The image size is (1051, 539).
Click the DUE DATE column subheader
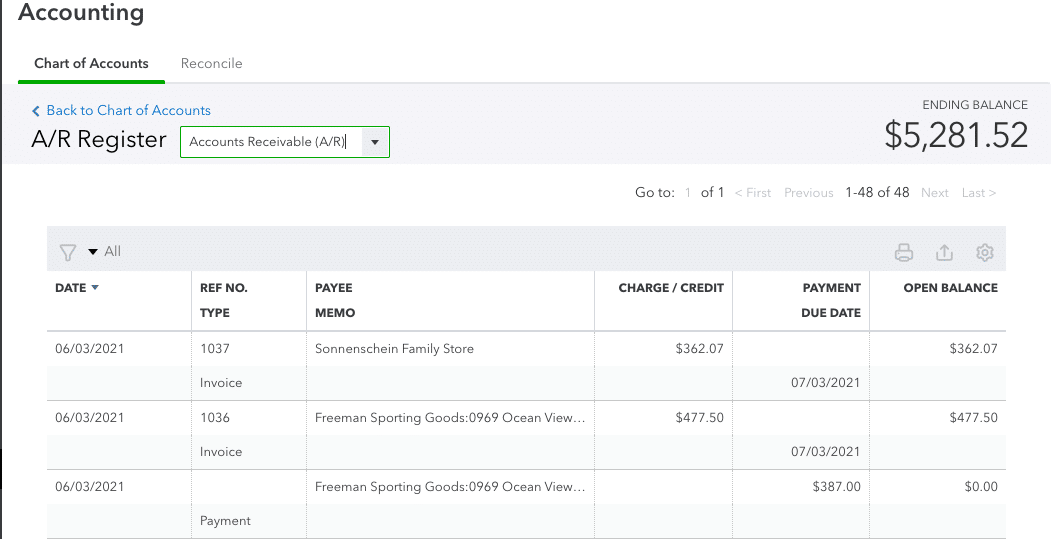pos(830,313)
